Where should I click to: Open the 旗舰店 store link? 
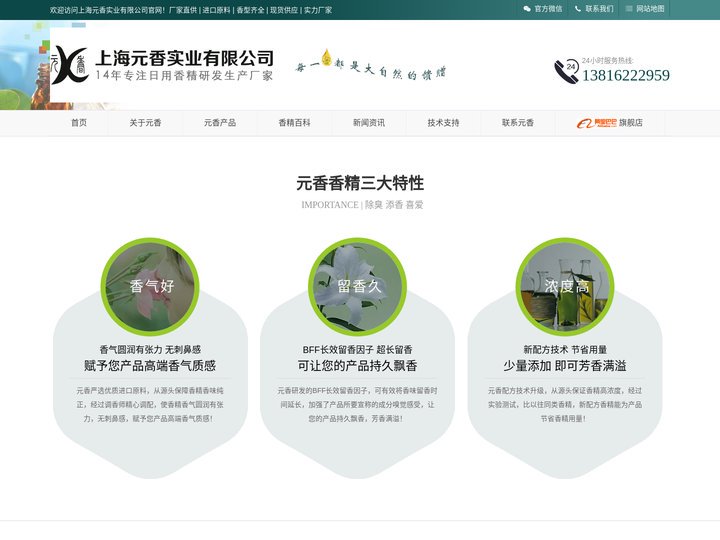point(631,123)
